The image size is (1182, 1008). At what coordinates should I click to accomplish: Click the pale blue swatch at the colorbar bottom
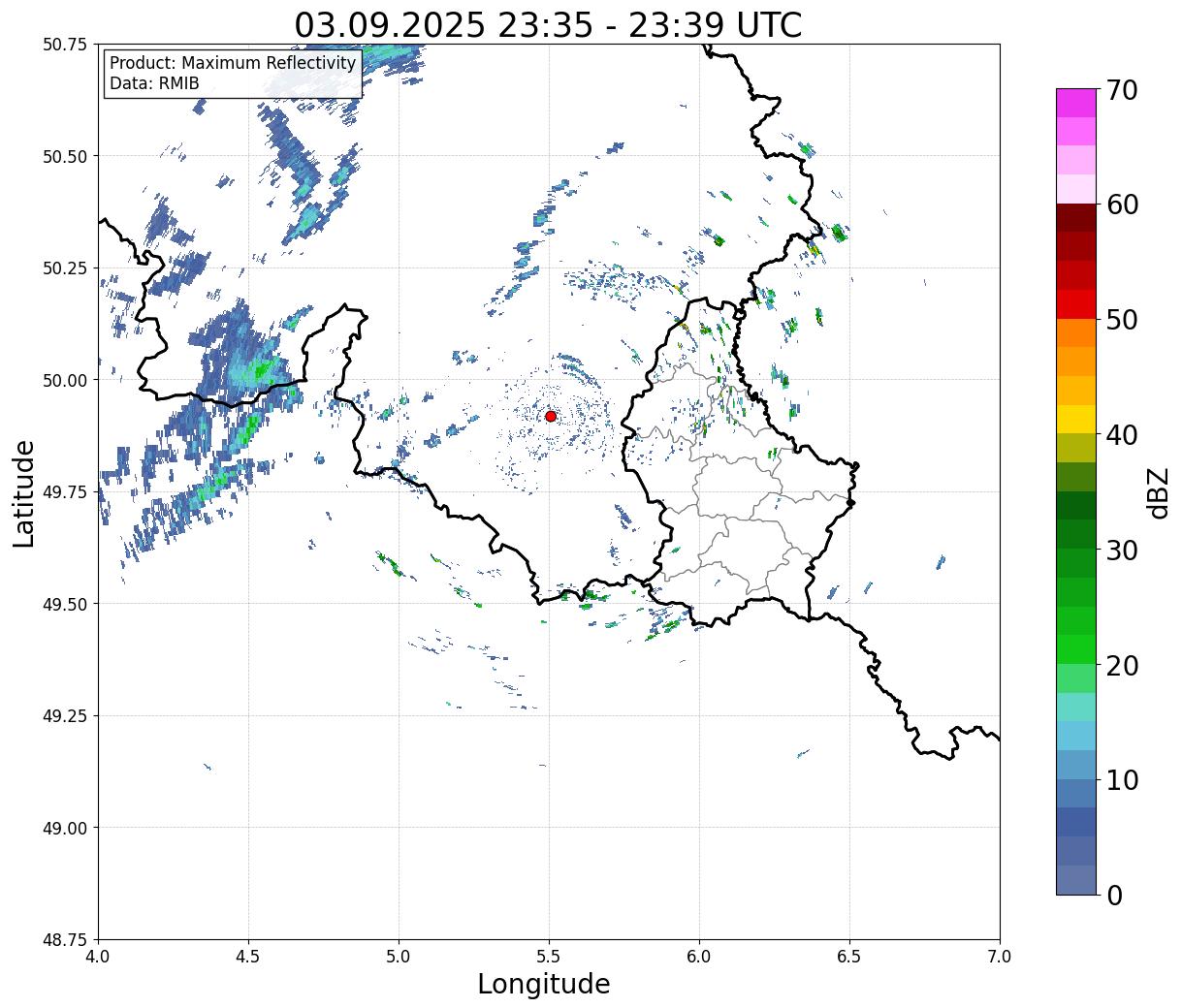click(x=1076, y=880)
